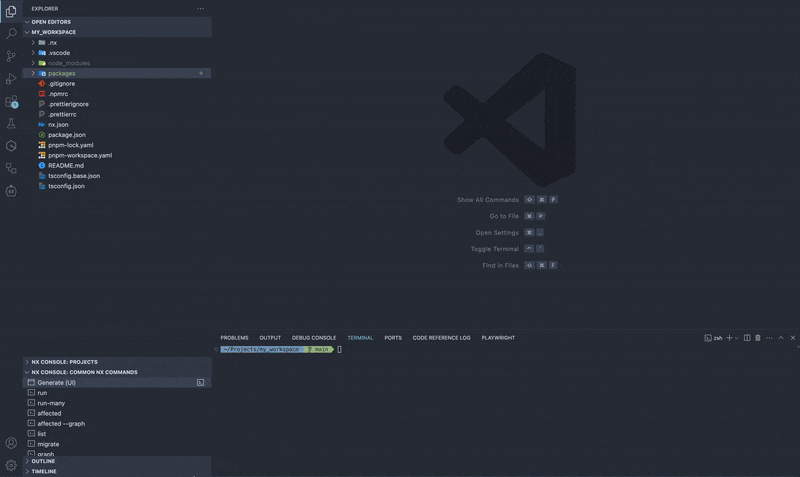Viewport: 800px width, 477px height.
Task: Expand the node_modules folder chevron
Action: [33, 63]
